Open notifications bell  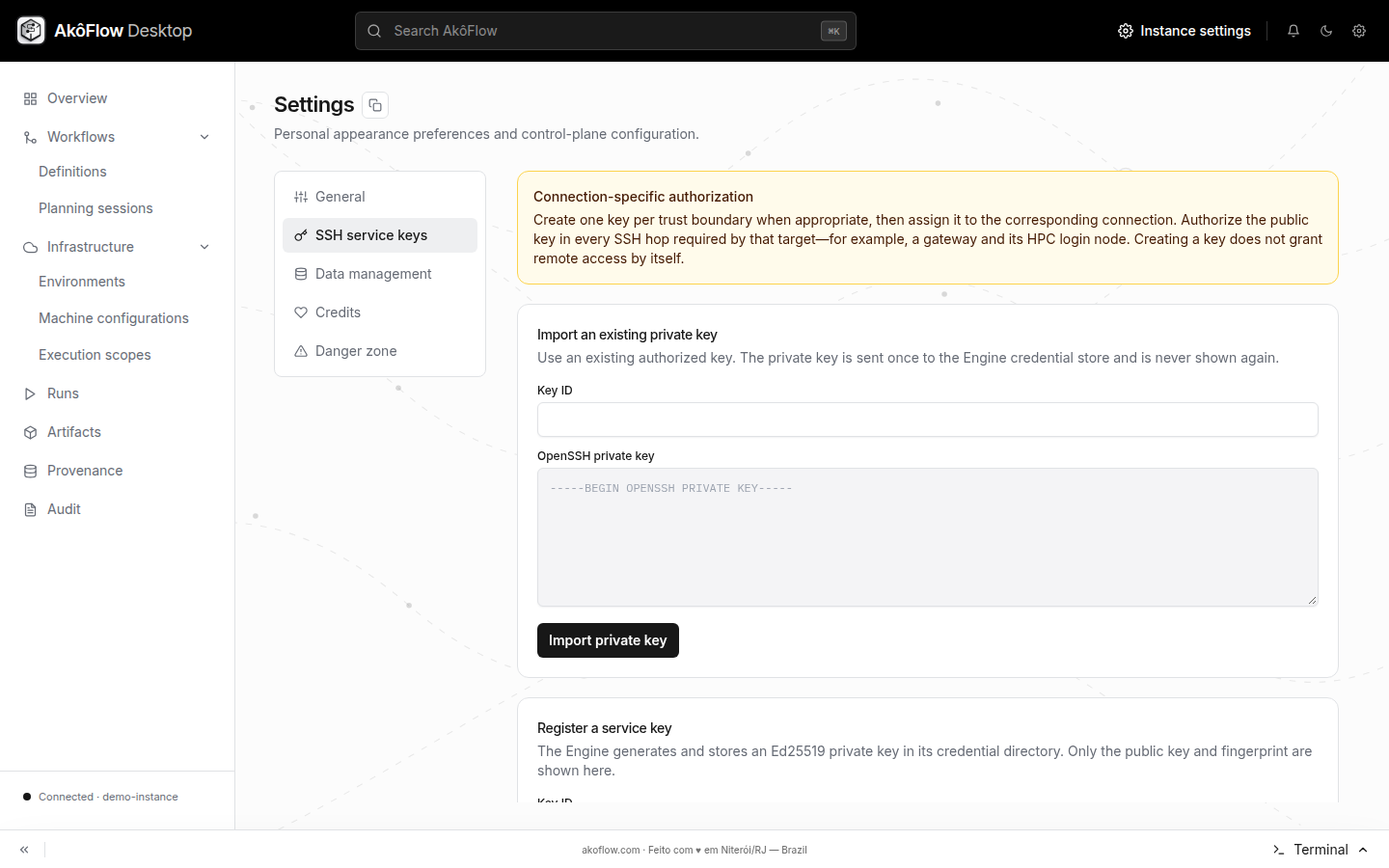[1294, 31]
